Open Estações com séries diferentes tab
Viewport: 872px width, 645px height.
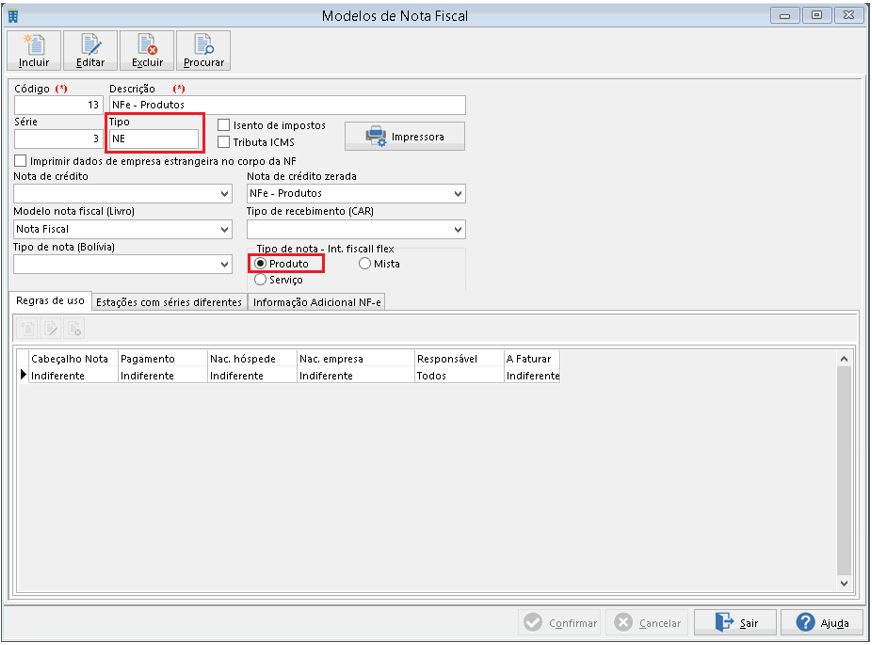[169, 302]
